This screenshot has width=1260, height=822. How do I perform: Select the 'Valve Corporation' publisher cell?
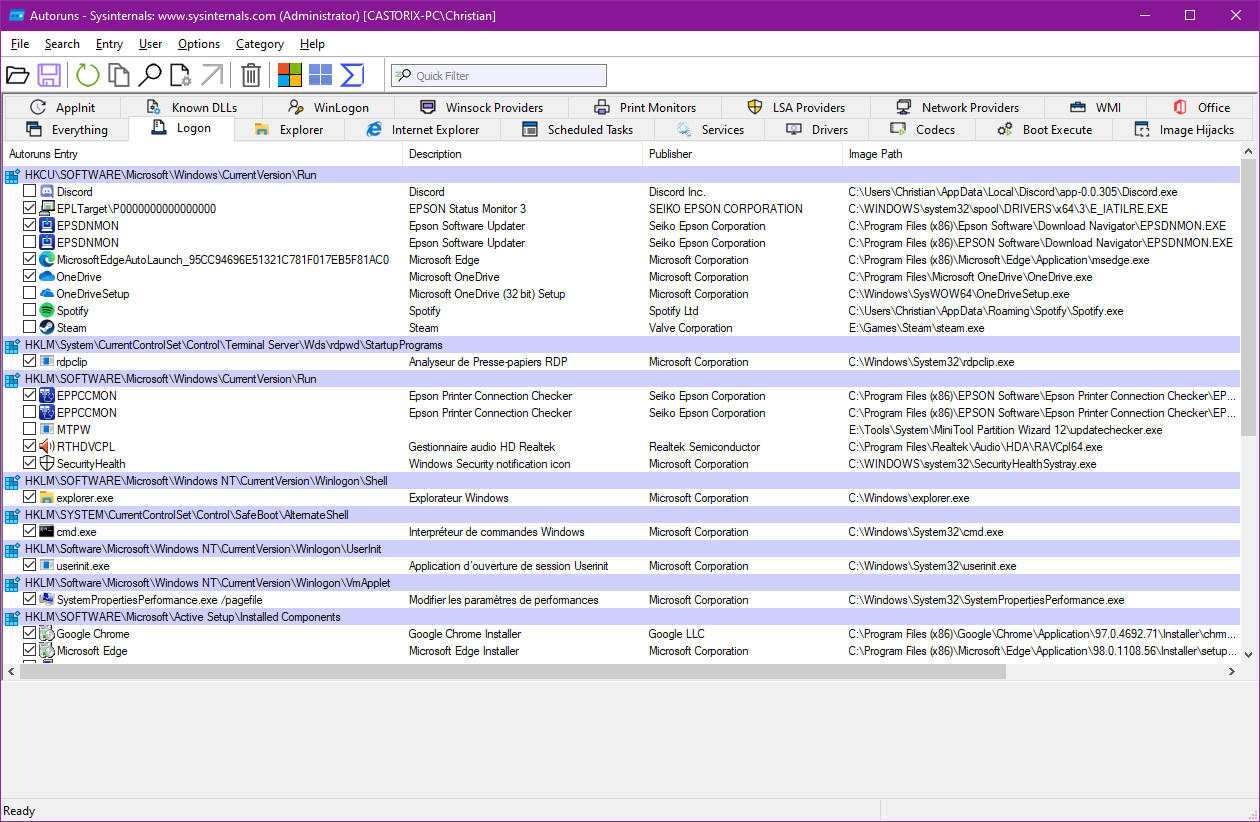coord(690,328)
